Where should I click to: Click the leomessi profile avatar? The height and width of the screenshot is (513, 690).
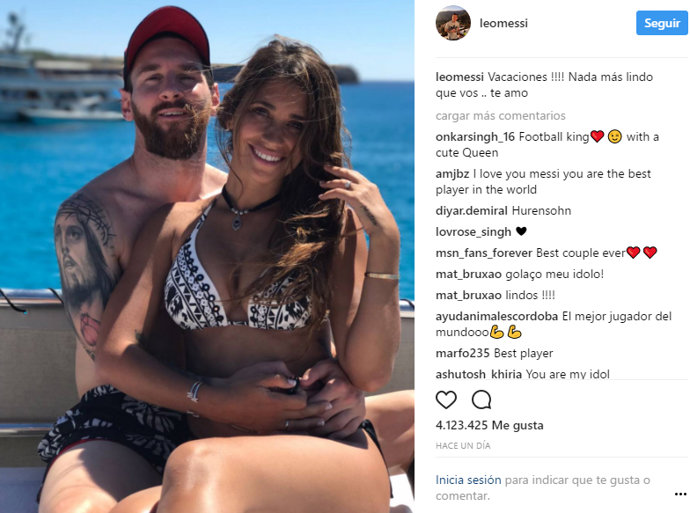click(x=453, y=23)
